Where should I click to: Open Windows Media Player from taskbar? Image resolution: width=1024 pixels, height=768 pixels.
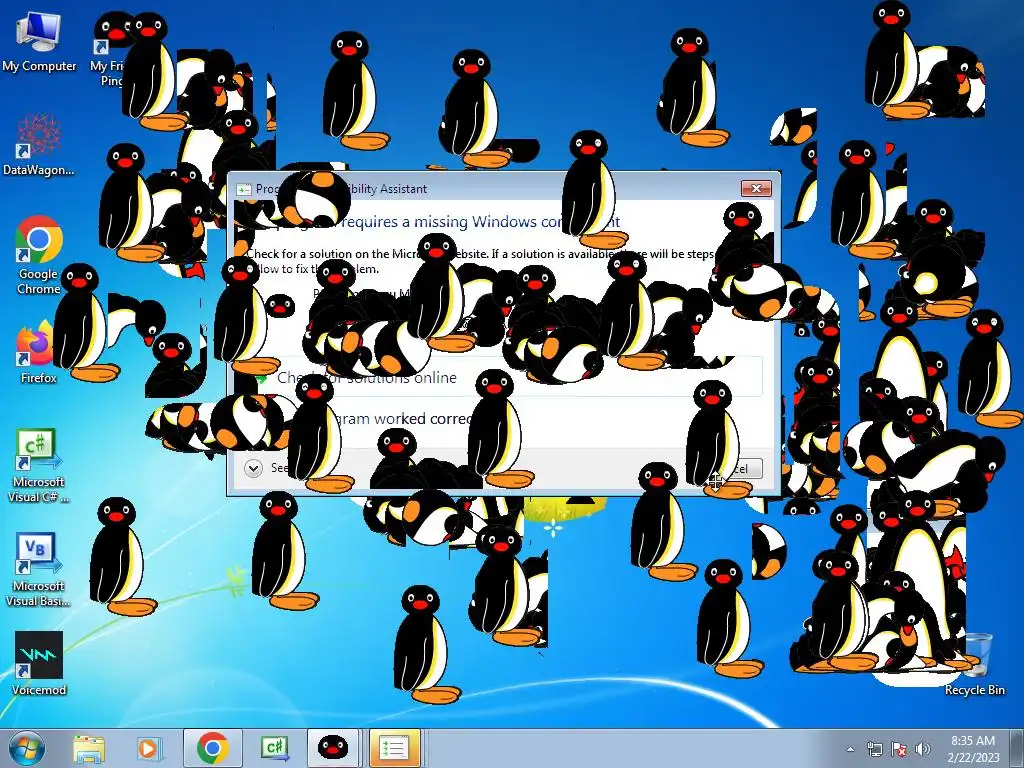[x=148, y=748]
